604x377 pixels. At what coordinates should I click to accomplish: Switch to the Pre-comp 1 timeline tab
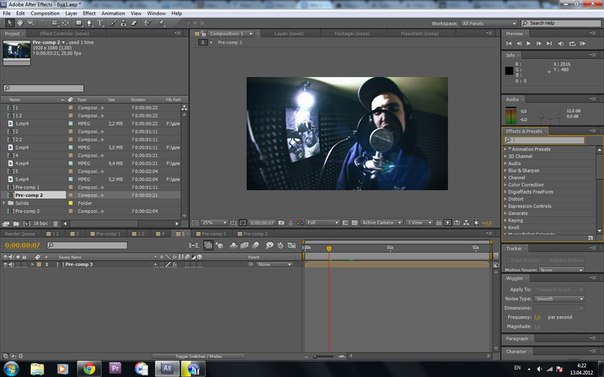pos(106,234)
